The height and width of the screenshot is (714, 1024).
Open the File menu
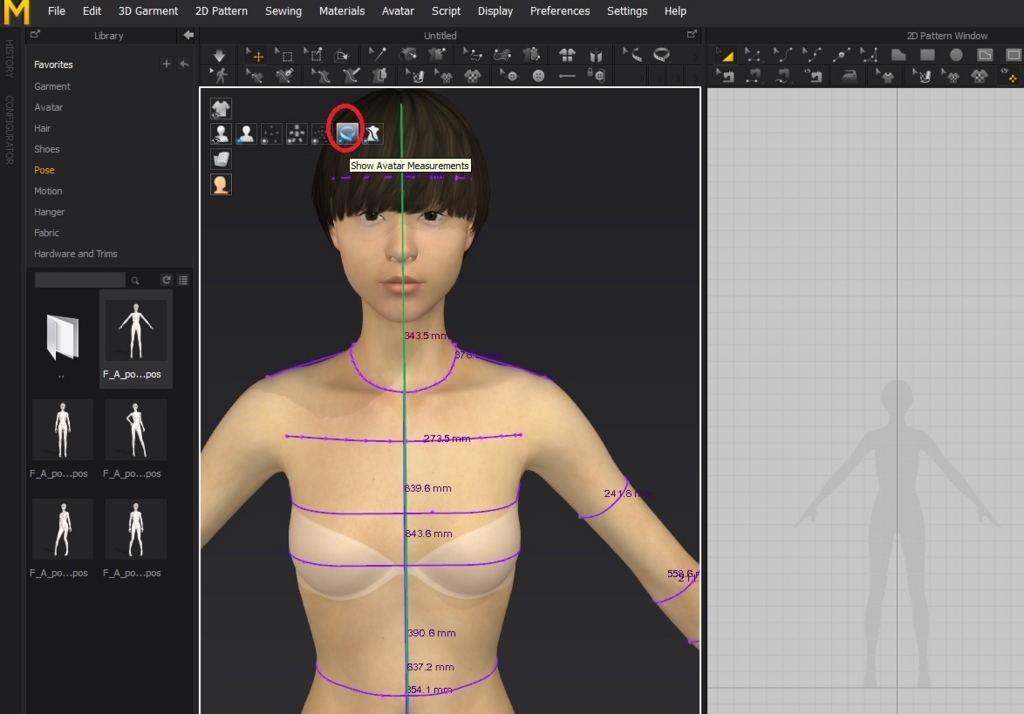click(56, 11)
